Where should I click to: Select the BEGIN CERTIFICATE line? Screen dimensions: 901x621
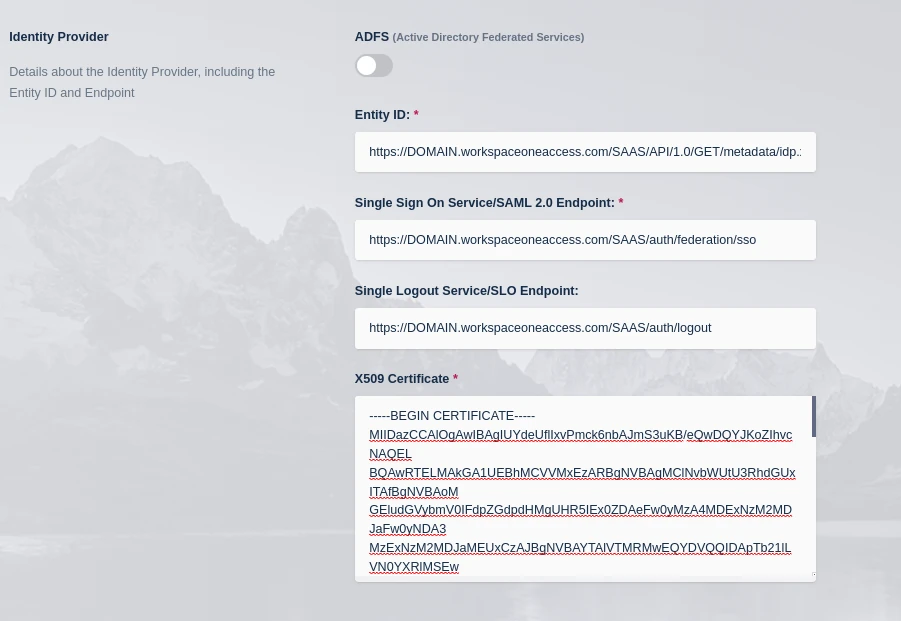click(x=452, y=415)
